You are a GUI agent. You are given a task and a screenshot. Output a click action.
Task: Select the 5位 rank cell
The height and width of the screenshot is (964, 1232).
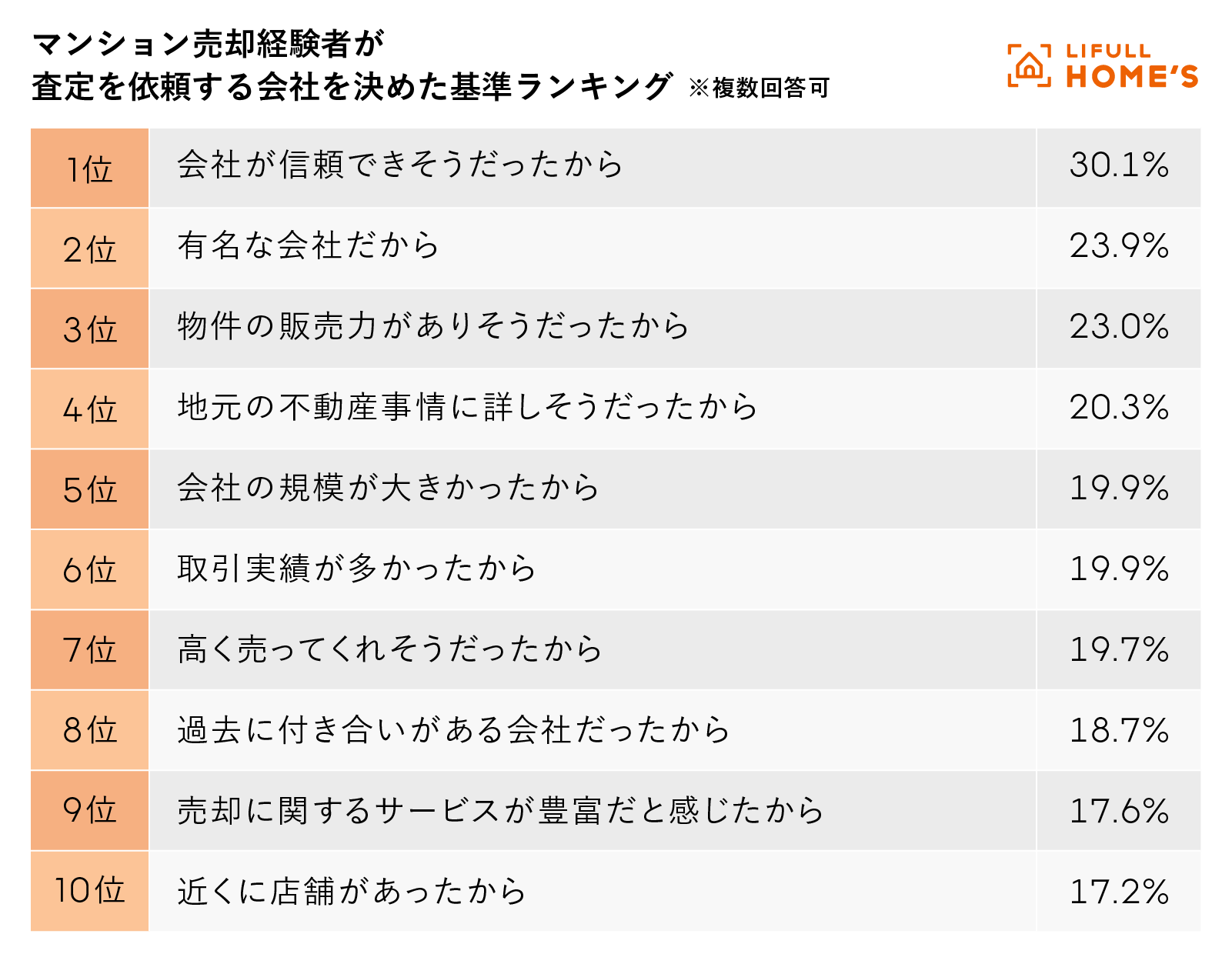point(89,490)
